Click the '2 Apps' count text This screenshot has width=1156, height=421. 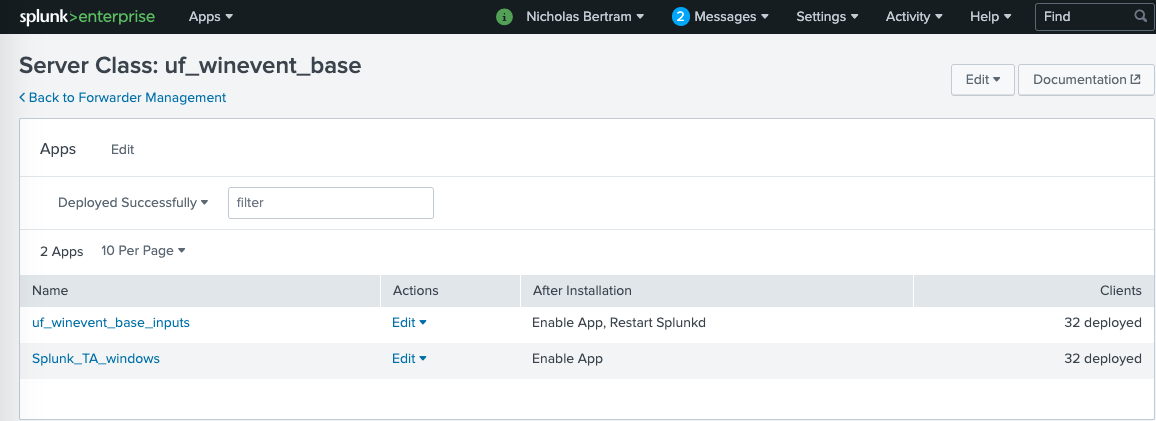(62, 251)
